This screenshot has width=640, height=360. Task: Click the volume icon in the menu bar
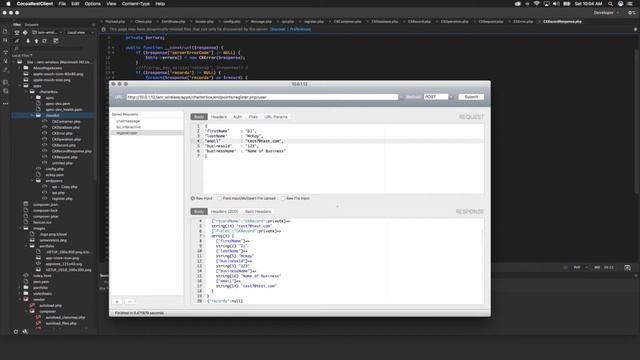point(556,4)
